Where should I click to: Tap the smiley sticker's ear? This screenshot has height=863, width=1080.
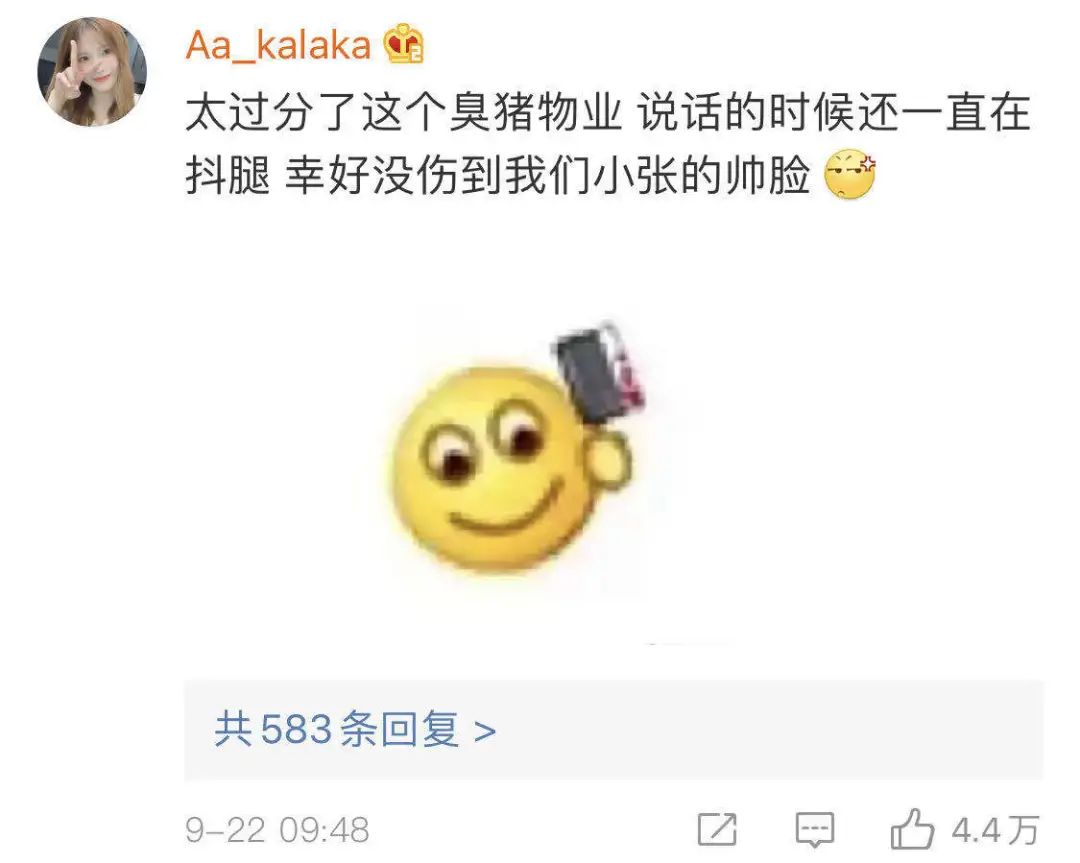coord(610,460)
